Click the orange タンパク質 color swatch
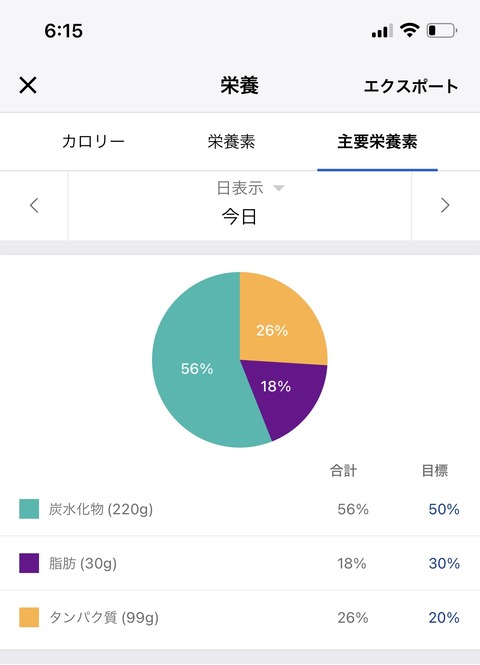The height and width of the screenshot is (665, 480). point(29,617)
